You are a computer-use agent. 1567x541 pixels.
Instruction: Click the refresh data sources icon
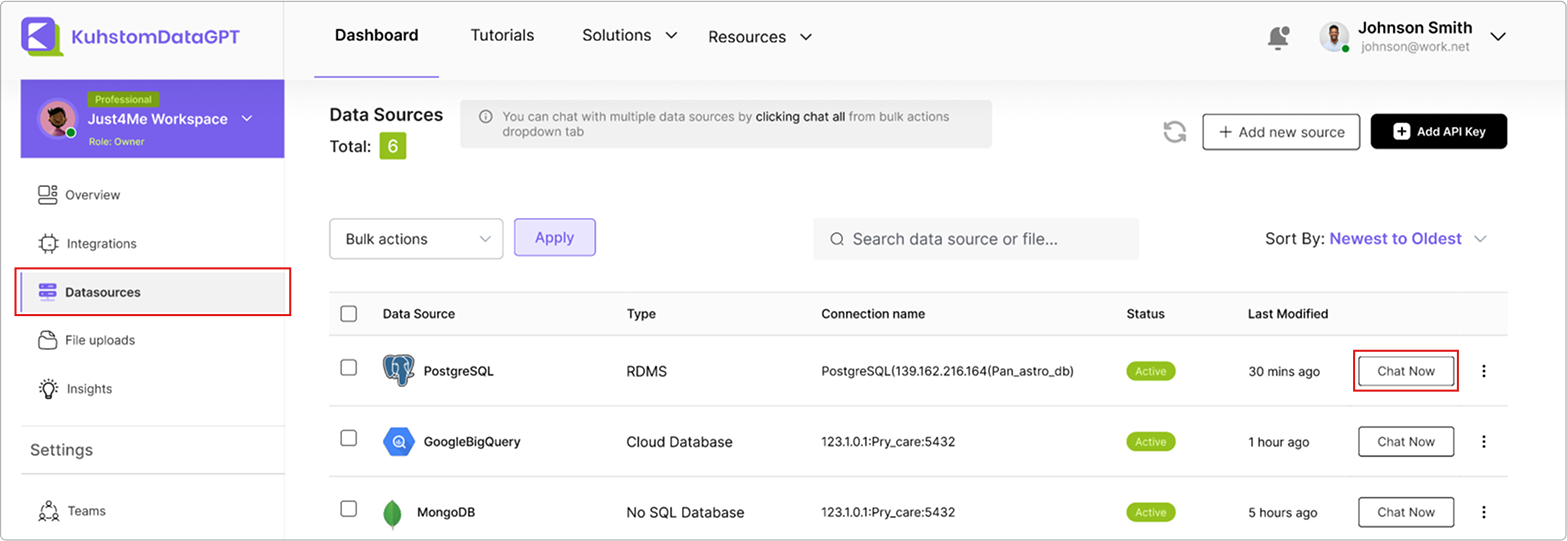pos(1174,132)
